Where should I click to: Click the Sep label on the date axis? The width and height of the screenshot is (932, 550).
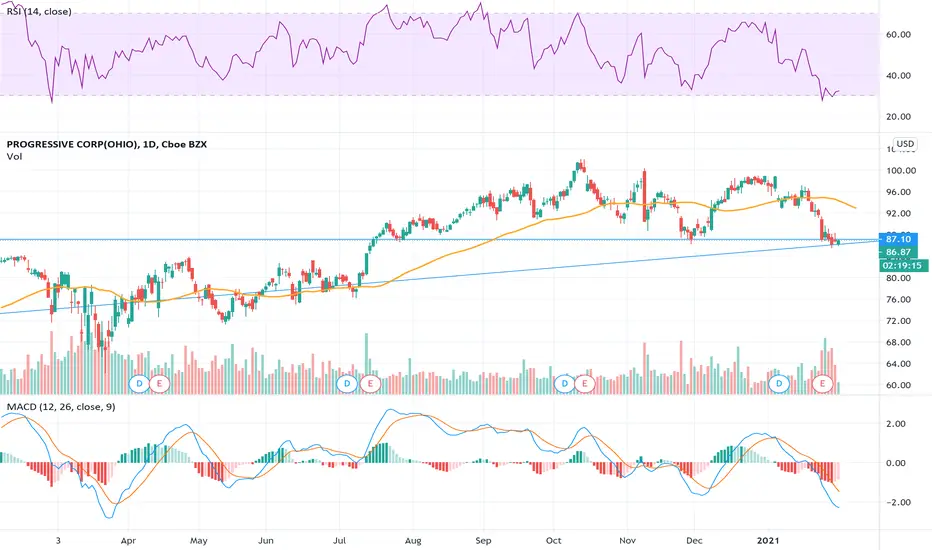click(x=483, y=540)
